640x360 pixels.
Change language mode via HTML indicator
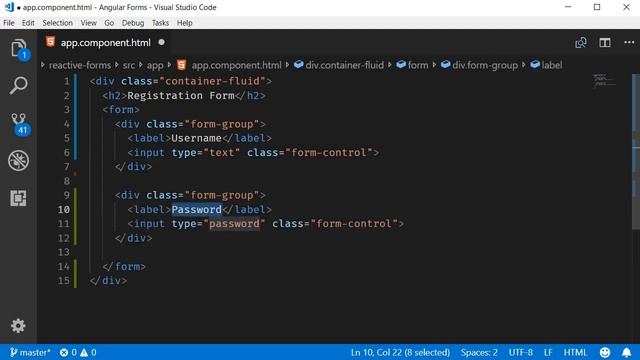click(575, 352)
